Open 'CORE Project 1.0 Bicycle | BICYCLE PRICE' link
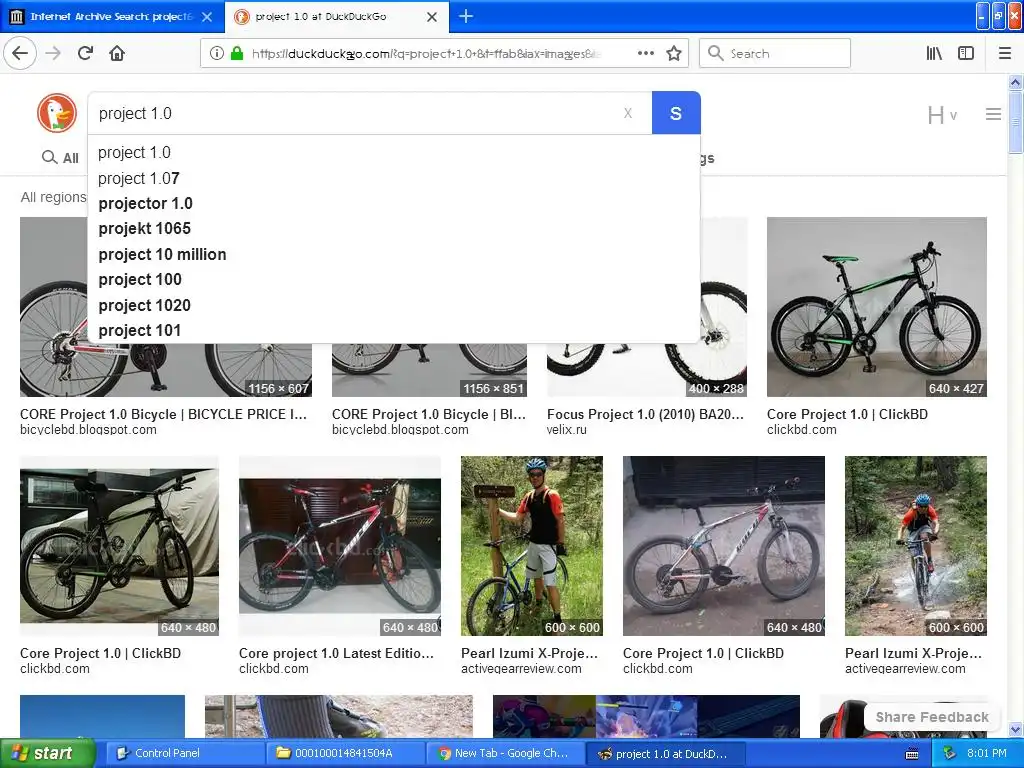The image size is (1024, 768). [x=163, y=414]
